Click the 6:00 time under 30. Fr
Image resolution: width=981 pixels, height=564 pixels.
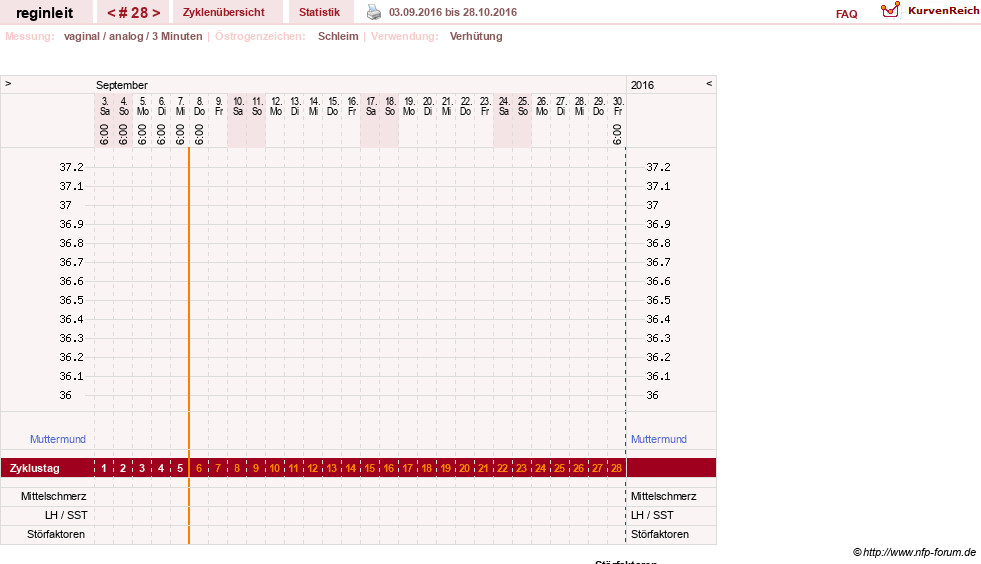pyautogui.click(x=618, y=134)
